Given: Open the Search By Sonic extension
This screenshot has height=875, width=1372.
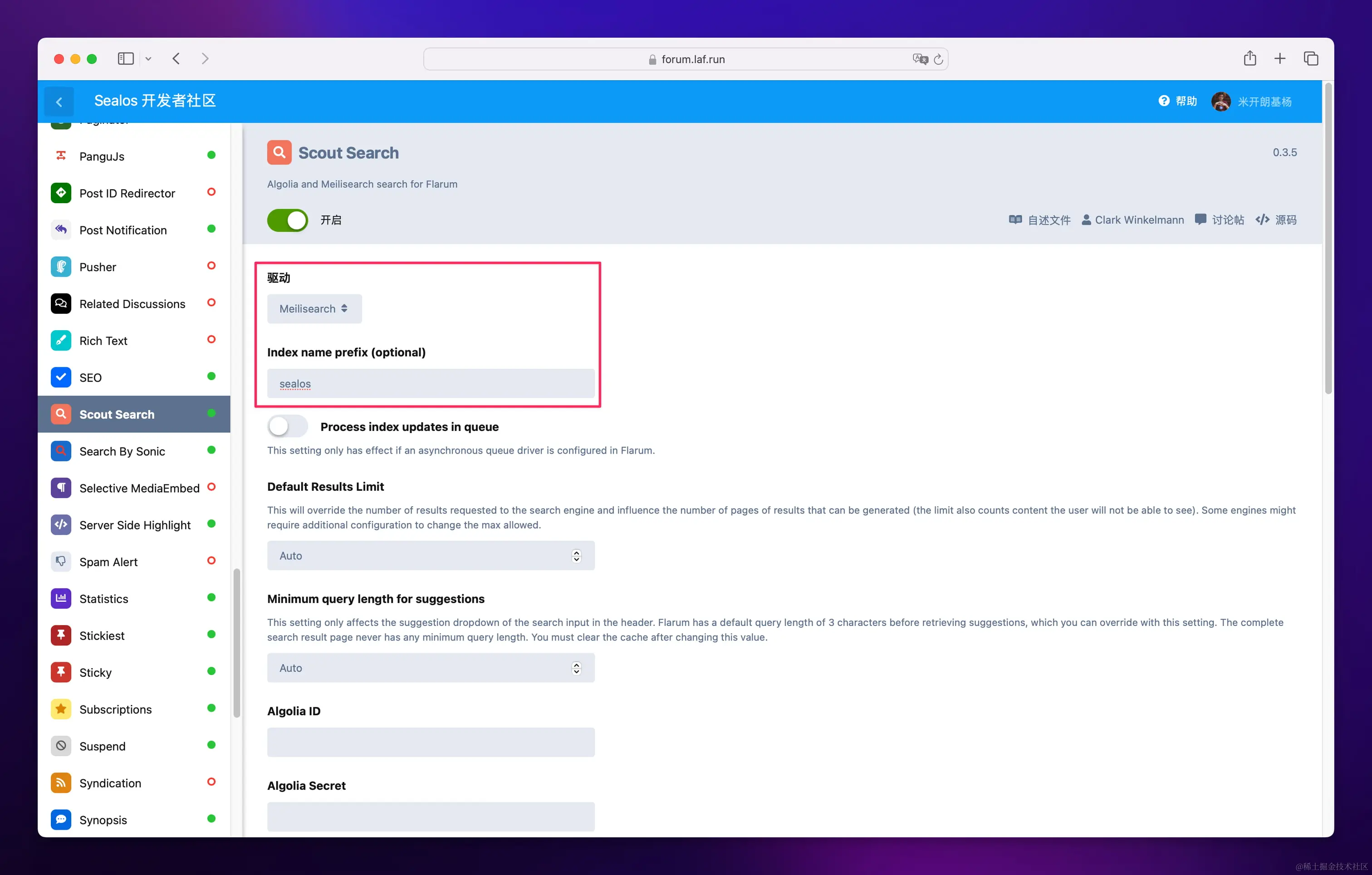Looking at the screenshot, I should click(x=122, y=451).
